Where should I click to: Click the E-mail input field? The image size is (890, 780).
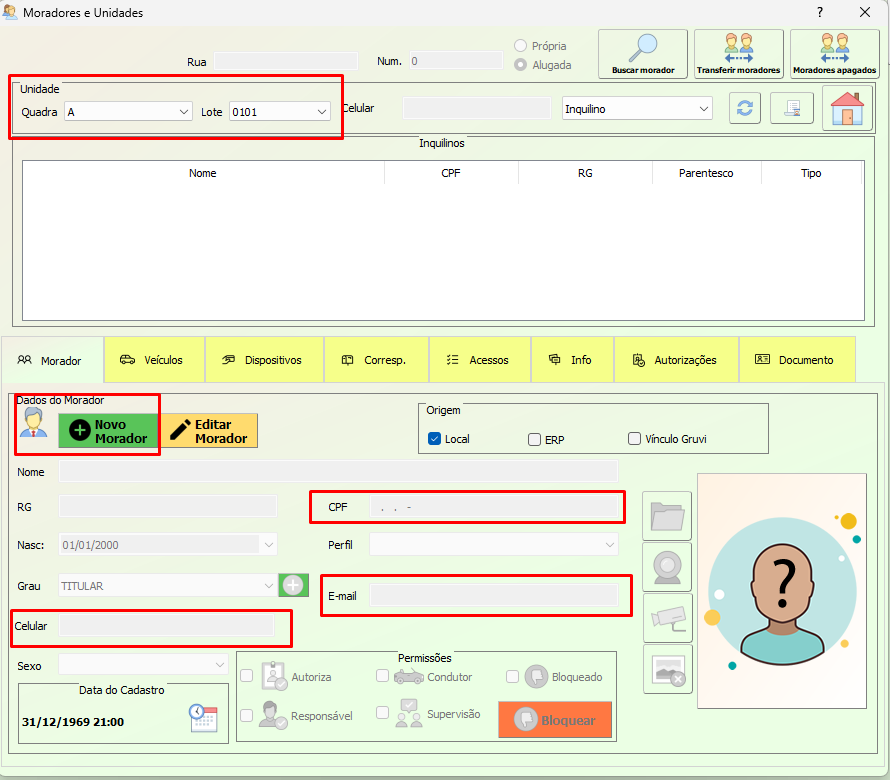click(x=493, y=596)
